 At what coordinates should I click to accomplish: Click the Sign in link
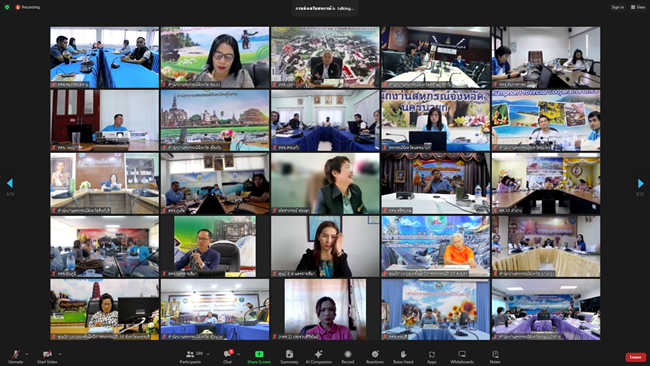click(x=617, y=7)
